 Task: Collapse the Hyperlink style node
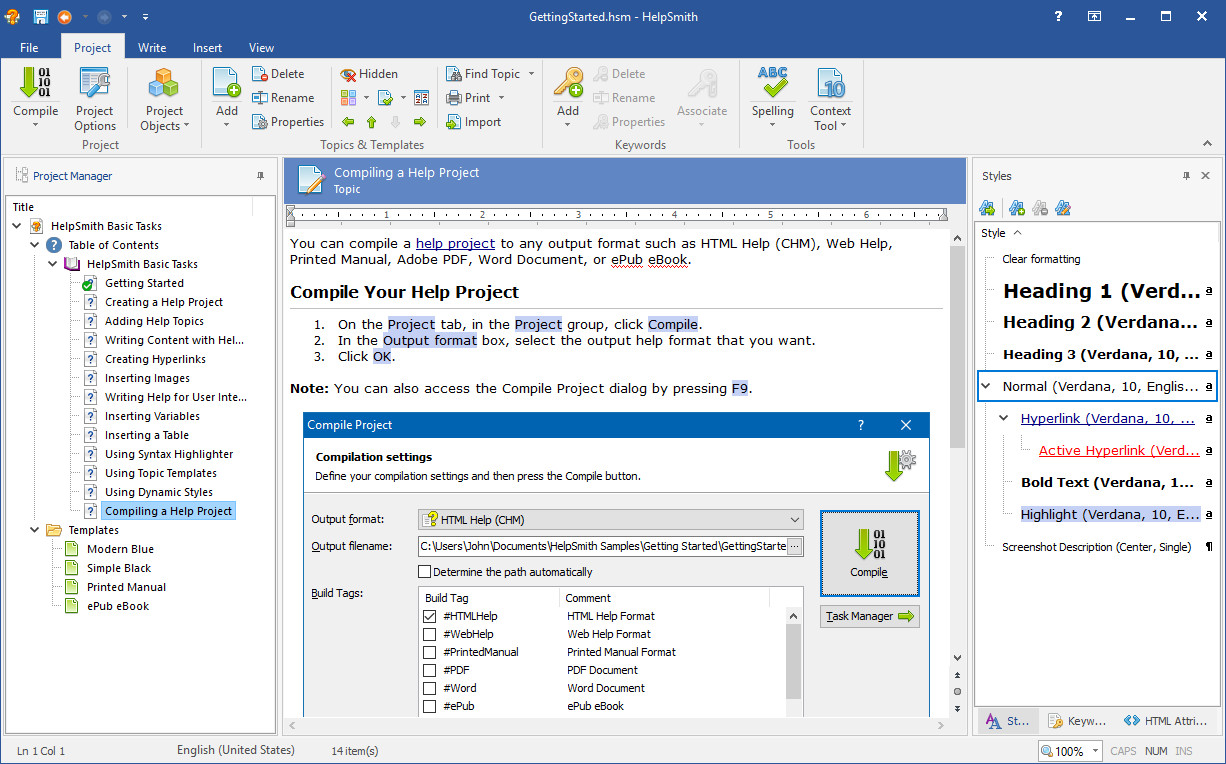point(1005,418)
